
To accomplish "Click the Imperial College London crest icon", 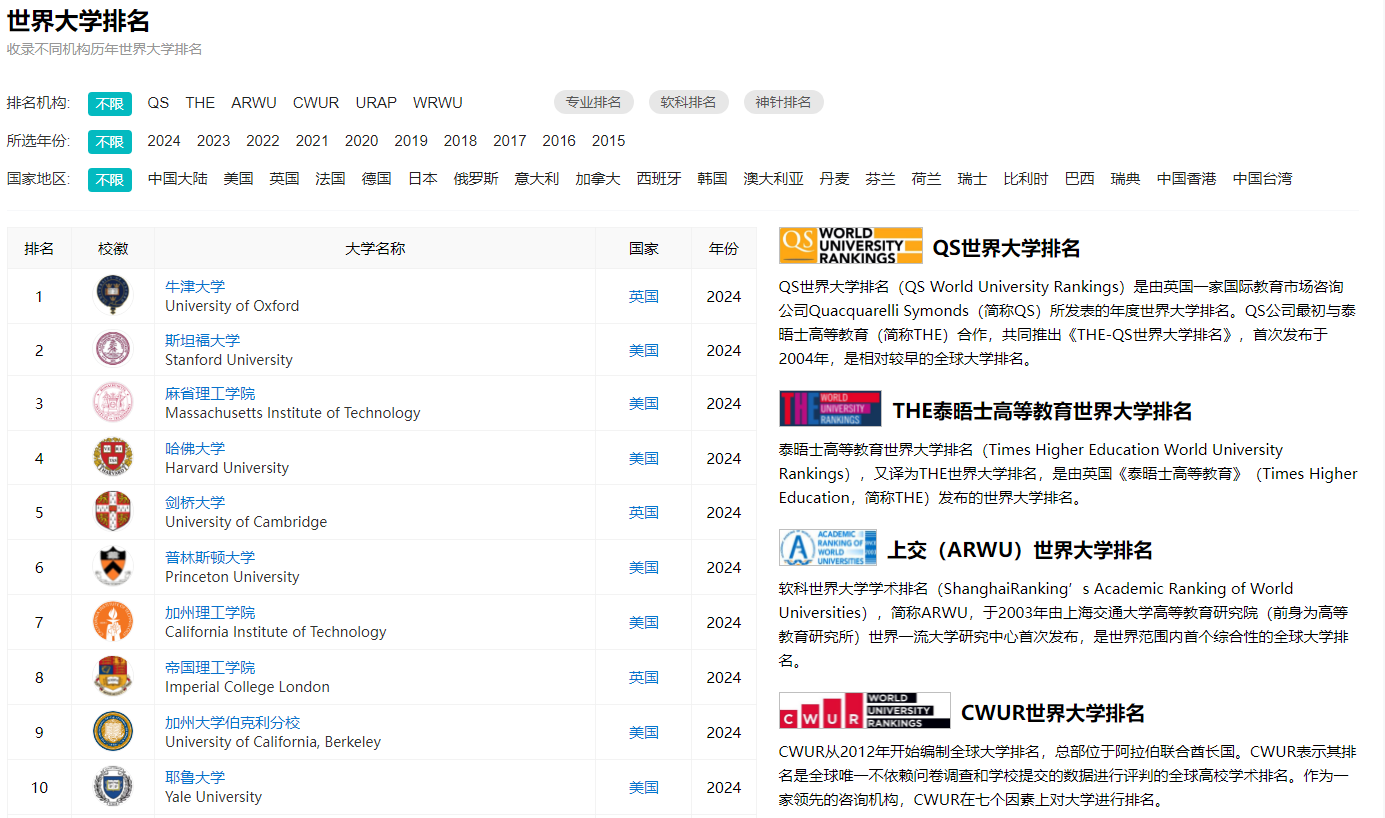I will click(x=113, y=677).
